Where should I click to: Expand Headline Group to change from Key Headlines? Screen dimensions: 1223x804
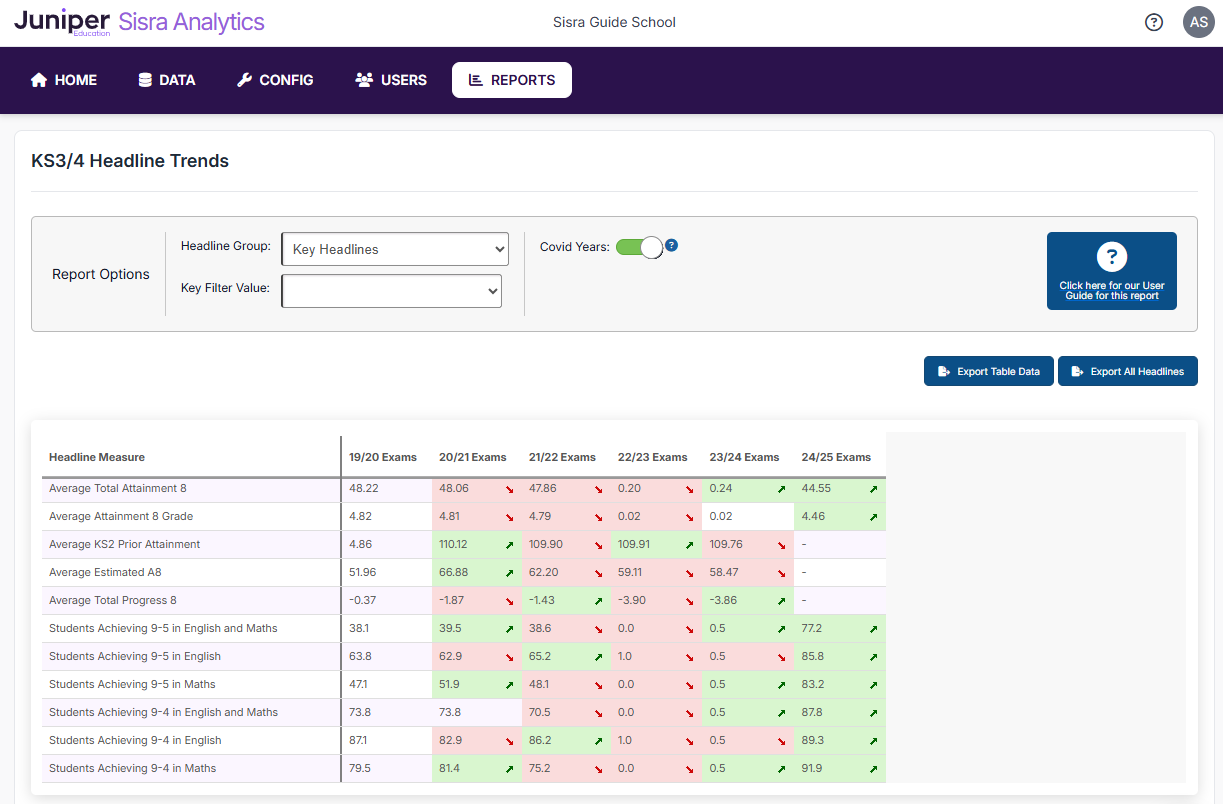(x=394, y=249)
